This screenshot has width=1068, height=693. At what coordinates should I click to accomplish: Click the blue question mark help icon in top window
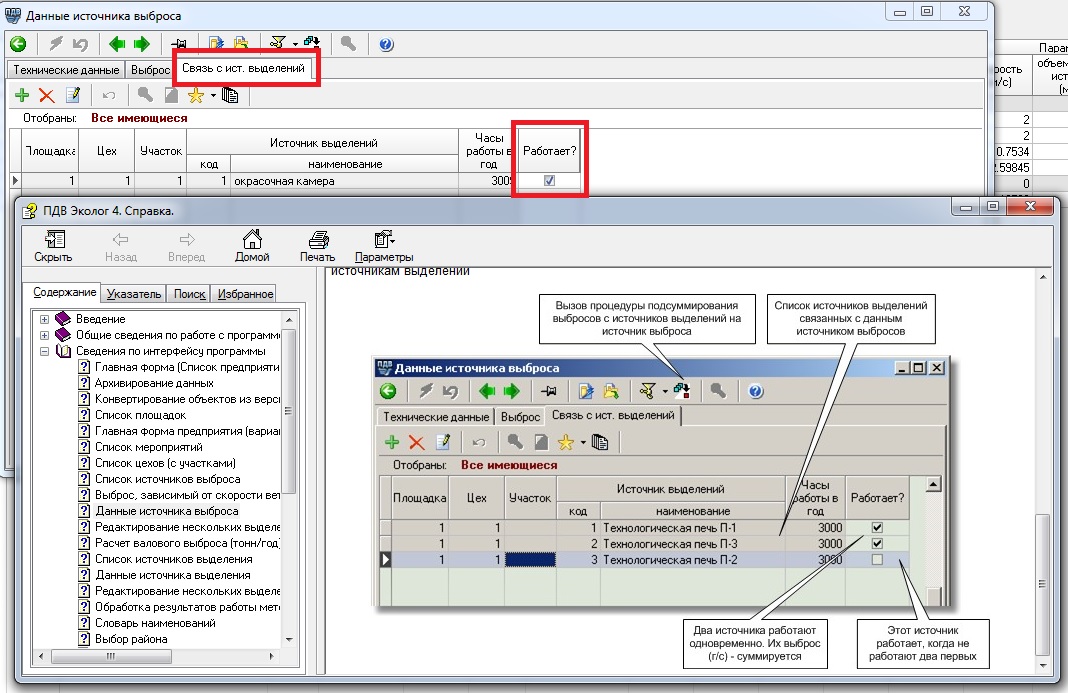click(386, 44)
